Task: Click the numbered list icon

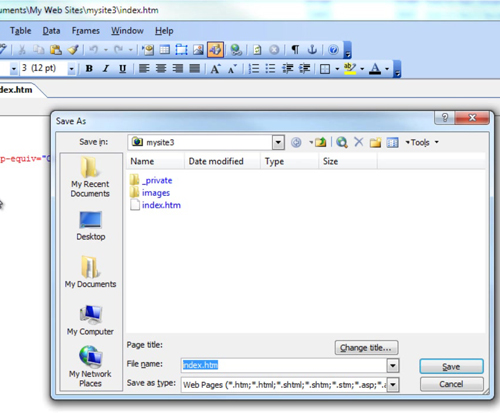Action: (254, 69)
